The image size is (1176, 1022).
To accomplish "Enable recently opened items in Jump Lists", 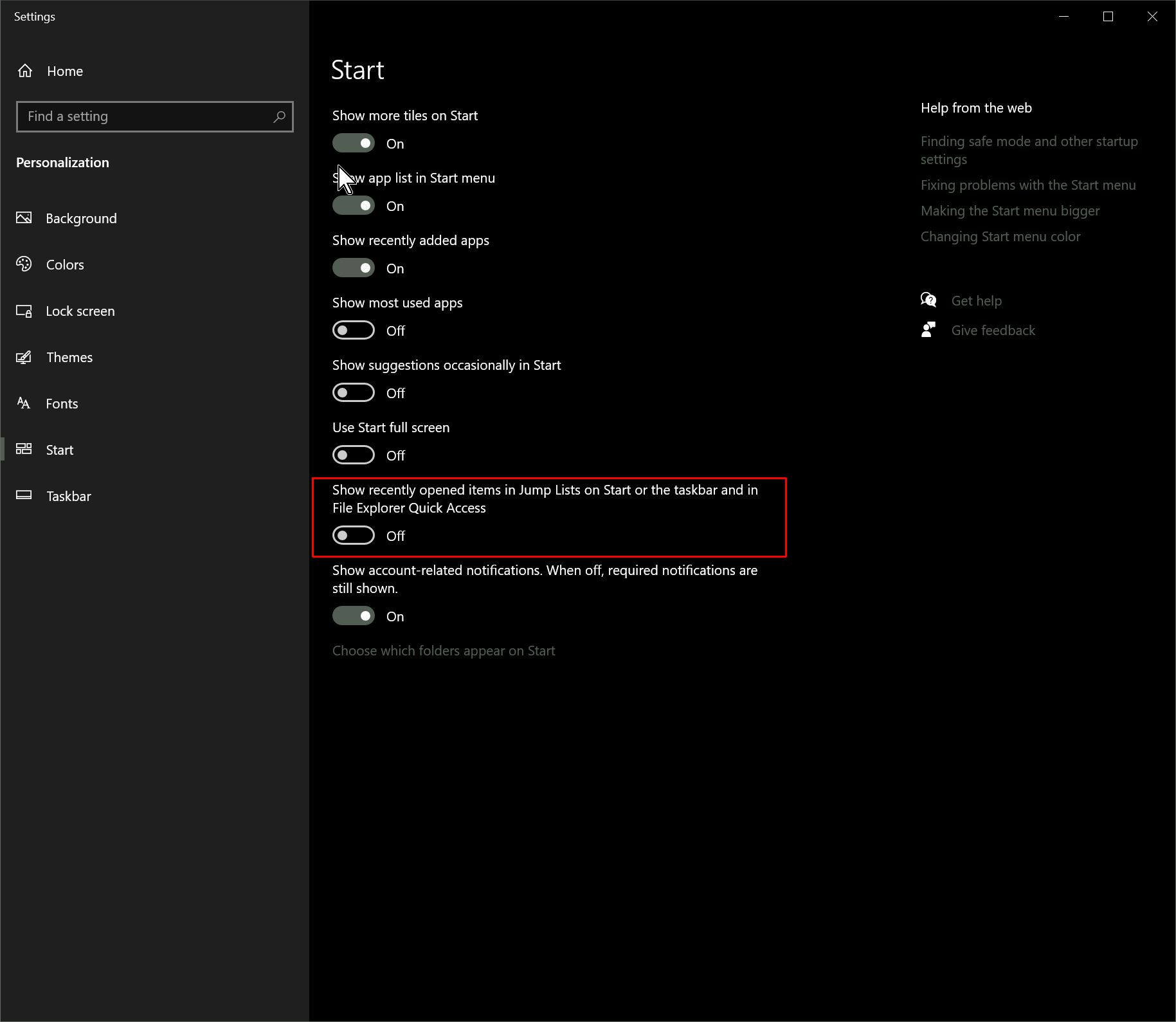I will [x=354, y=536].
